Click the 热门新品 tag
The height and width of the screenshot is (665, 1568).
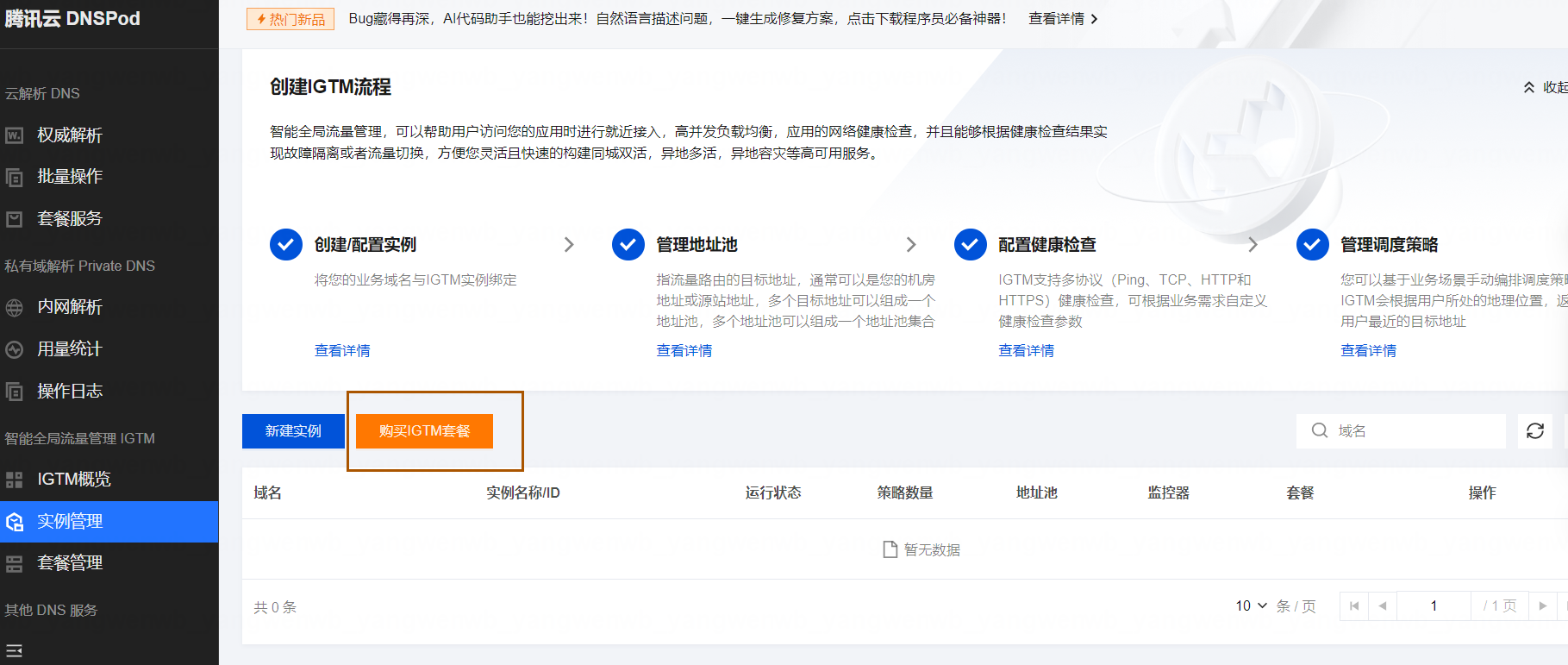290,19
